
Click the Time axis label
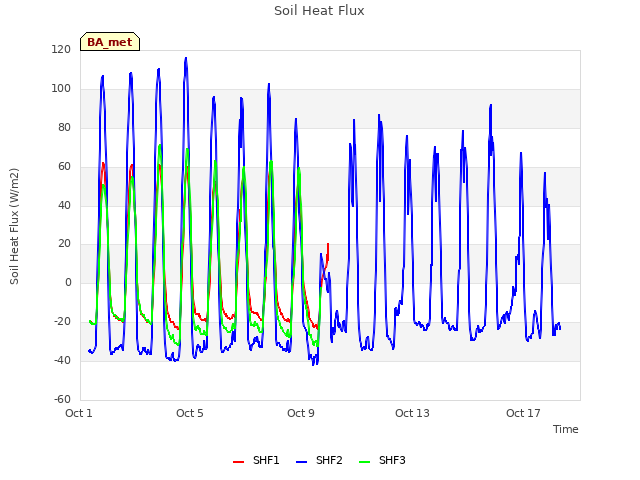(x=565, y=429)
